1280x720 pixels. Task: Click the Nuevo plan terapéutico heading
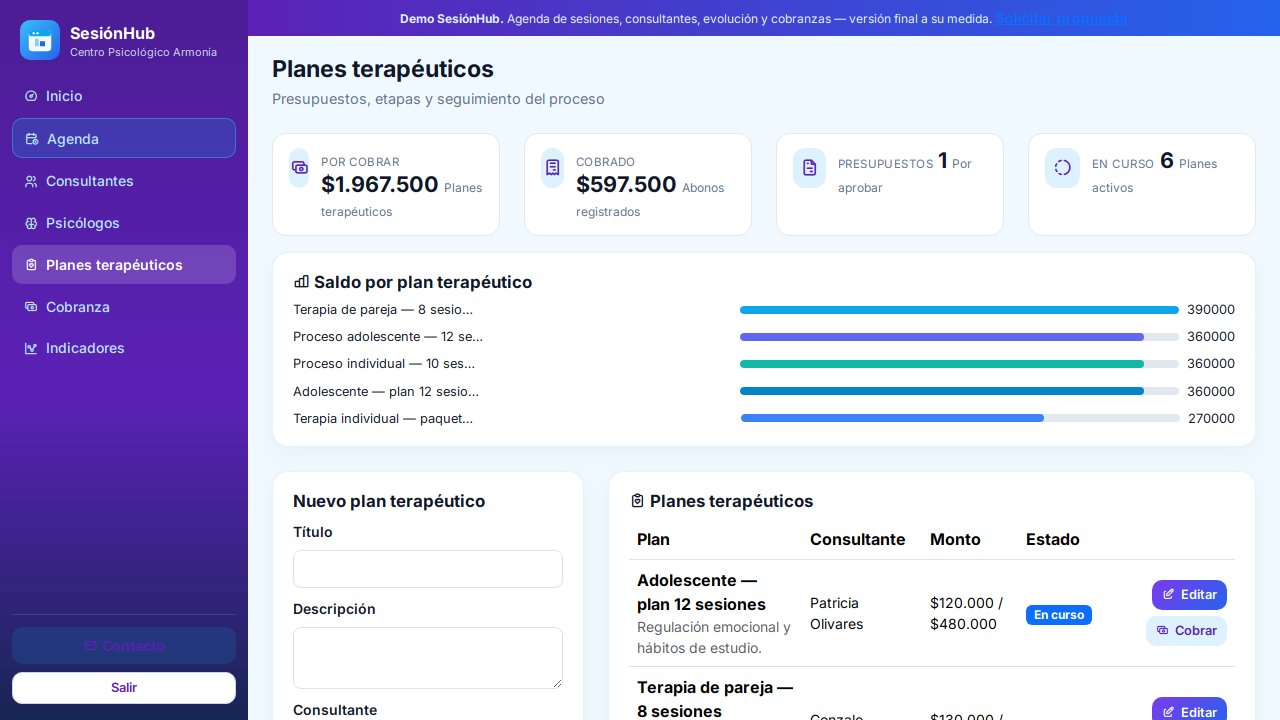point(389,501)
